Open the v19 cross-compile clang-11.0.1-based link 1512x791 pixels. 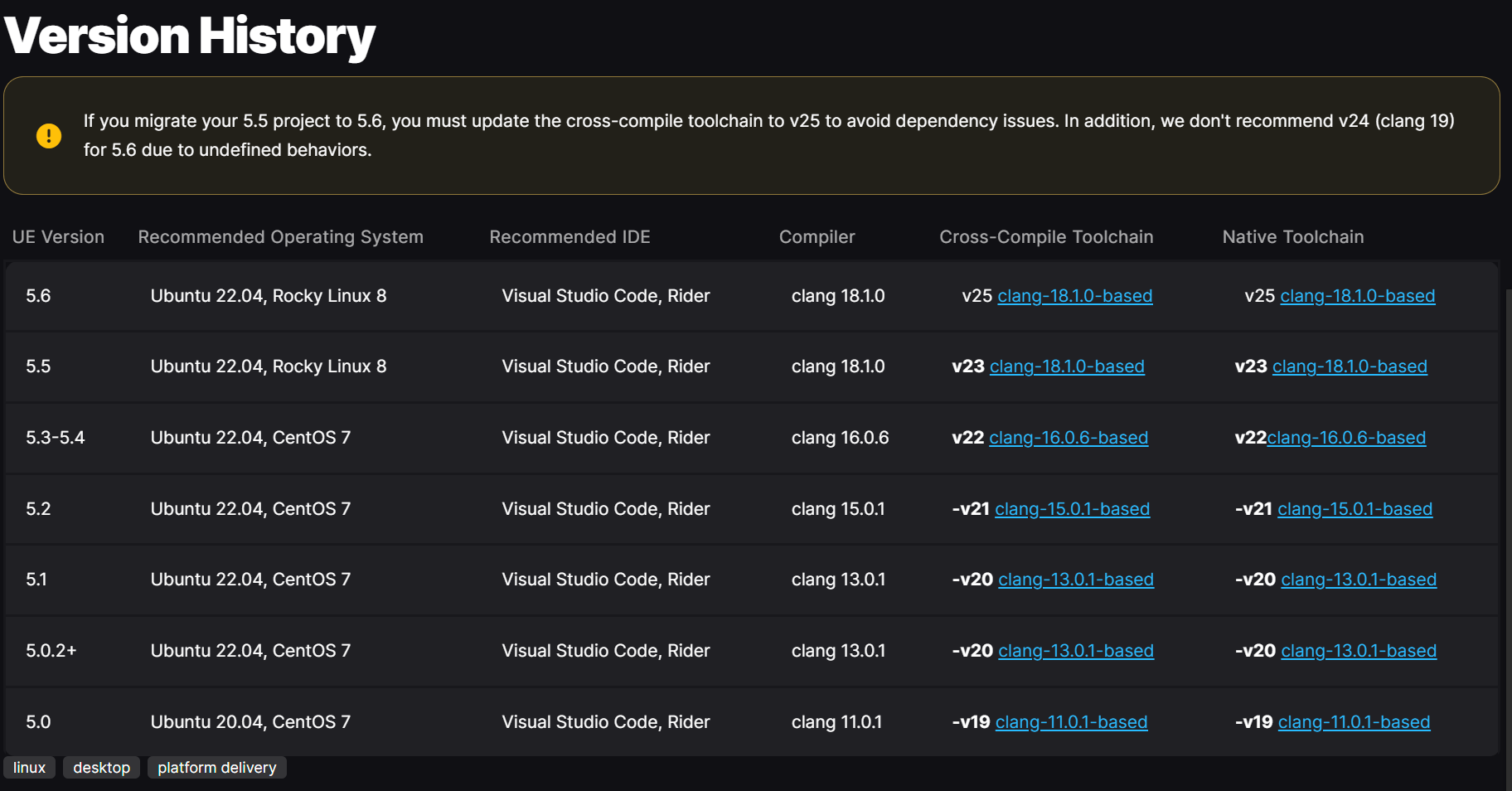pos(1071,722)
